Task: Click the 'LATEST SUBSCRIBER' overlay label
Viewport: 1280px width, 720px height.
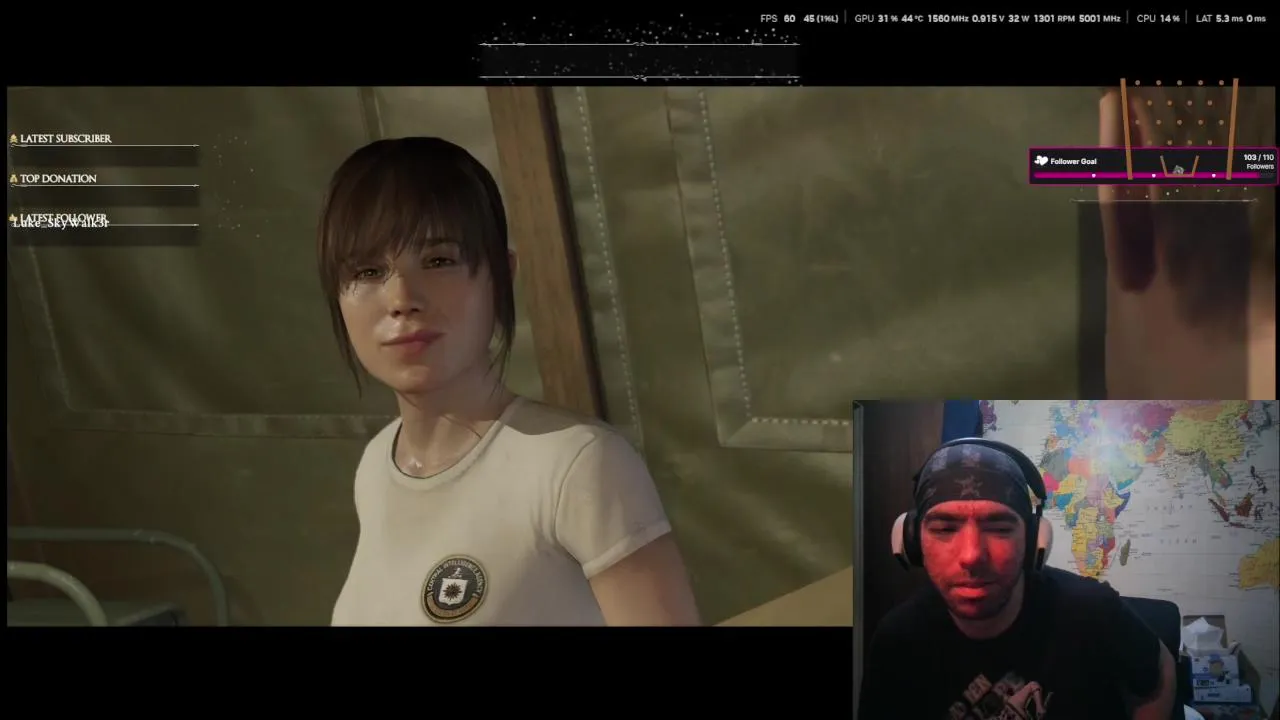Action: (x=65, y=139)
